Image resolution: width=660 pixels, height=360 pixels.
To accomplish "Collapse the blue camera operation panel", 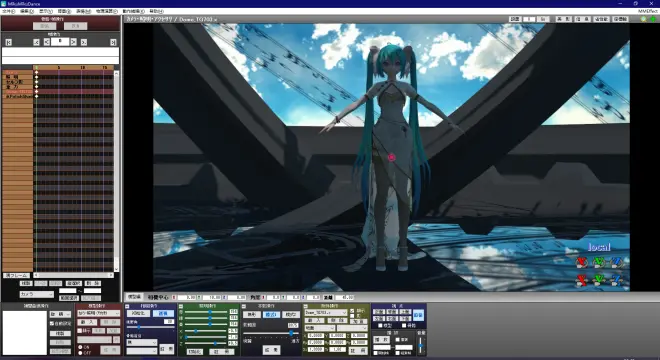I will pyautogui.click(x=127, y=306).
